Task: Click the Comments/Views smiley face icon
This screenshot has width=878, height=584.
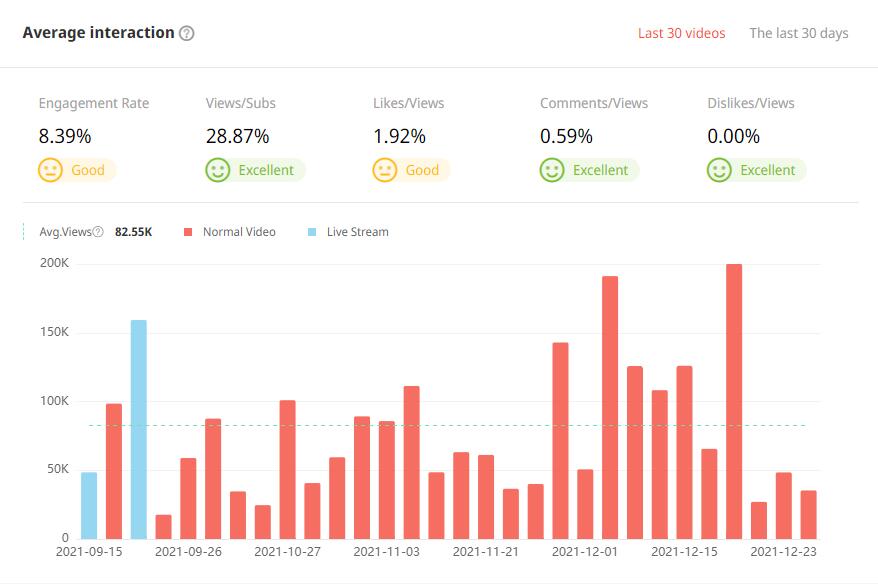Action: (x=552, y=170)
